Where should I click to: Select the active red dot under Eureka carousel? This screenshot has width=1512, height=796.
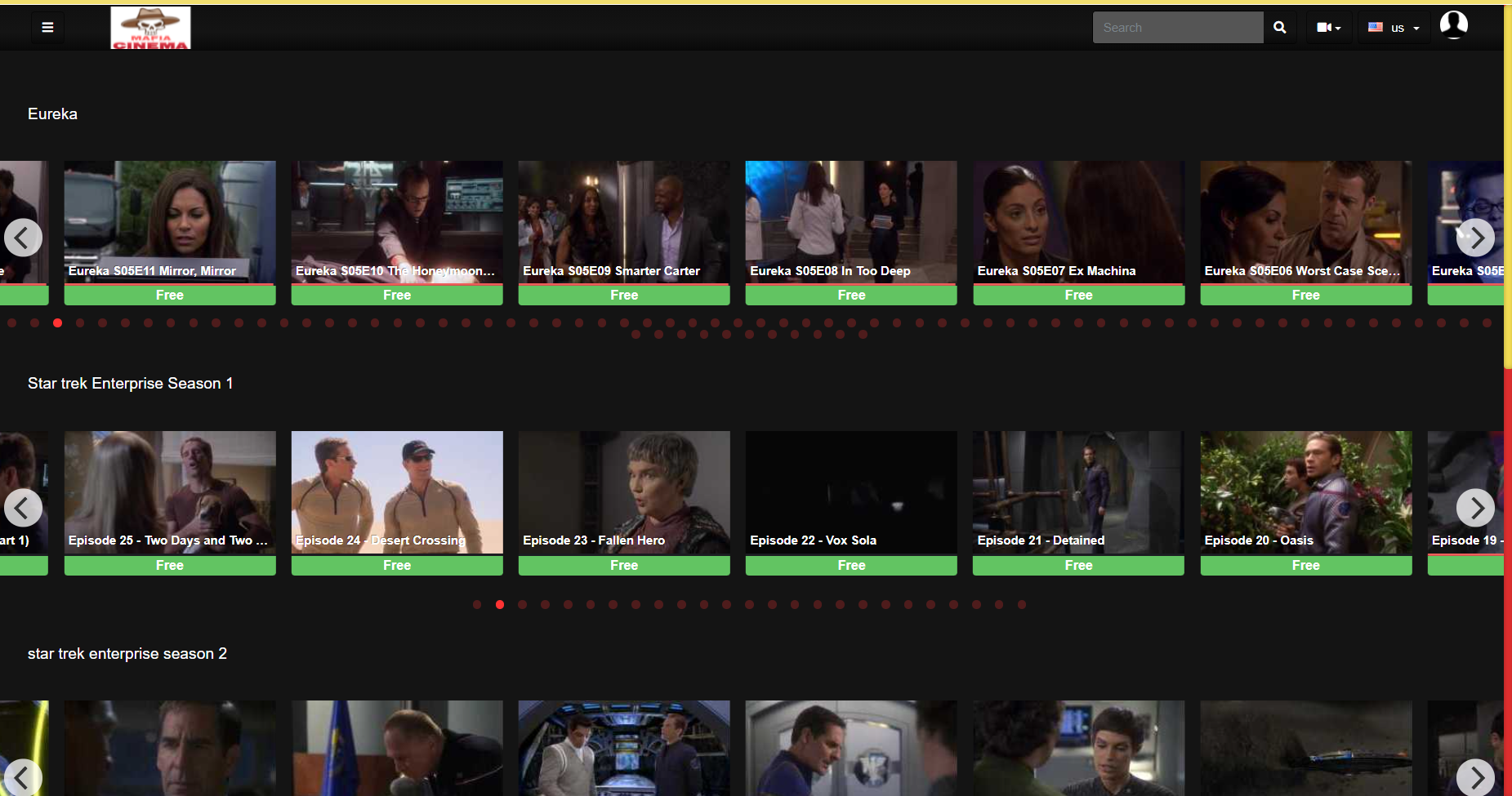pyautogui.click(x=57, y=322)
